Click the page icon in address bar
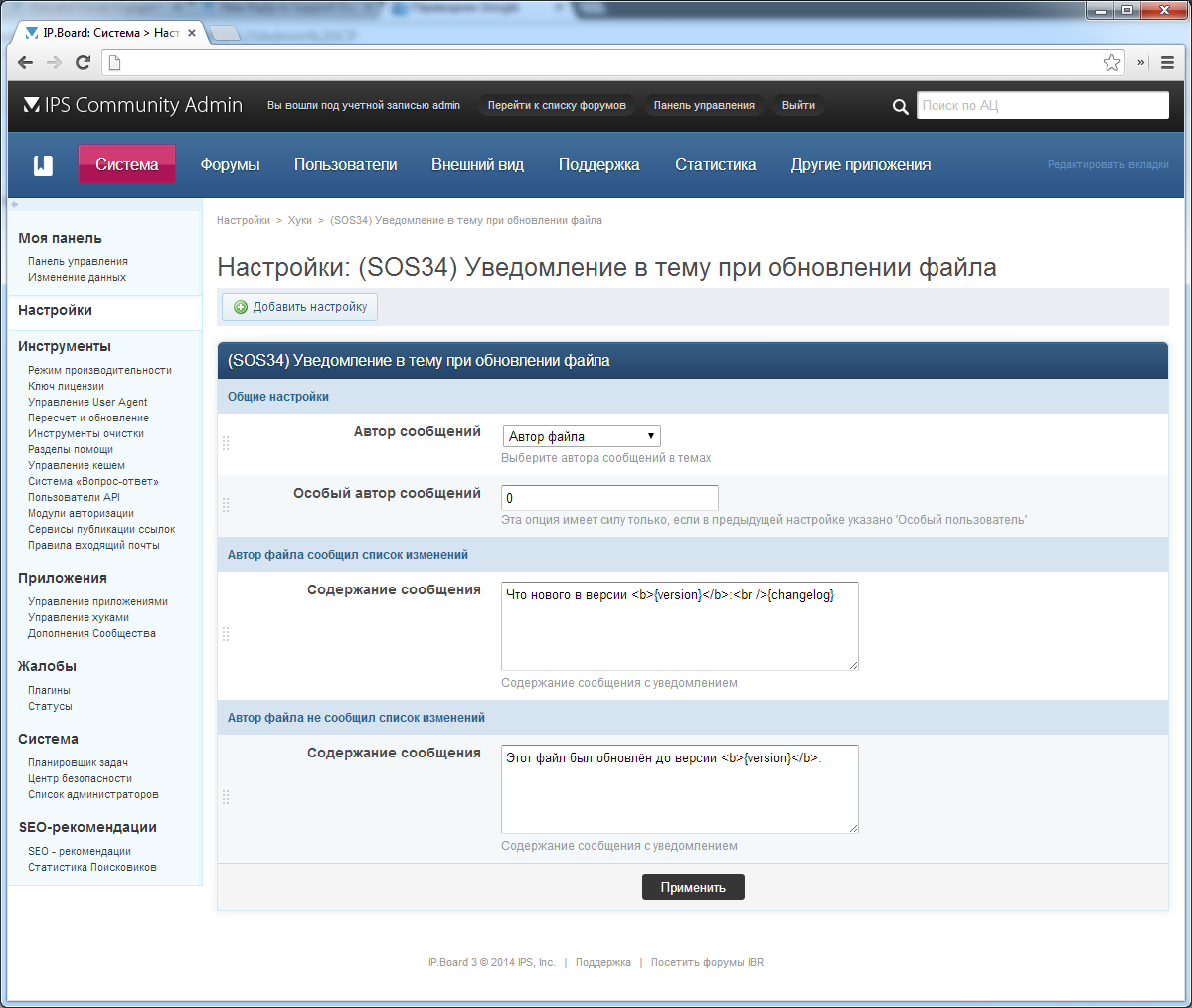Image resolution: width=1192 pixels, height=1008 pixels. (114, 63)
